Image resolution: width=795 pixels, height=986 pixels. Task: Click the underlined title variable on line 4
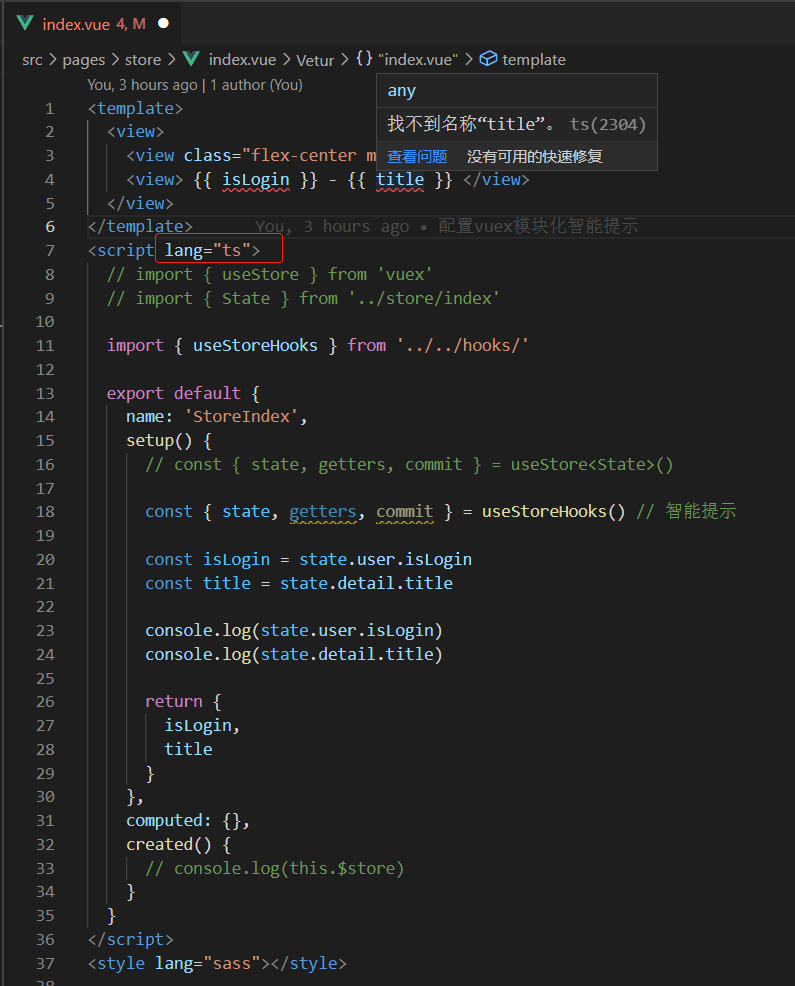pos(400,180)
